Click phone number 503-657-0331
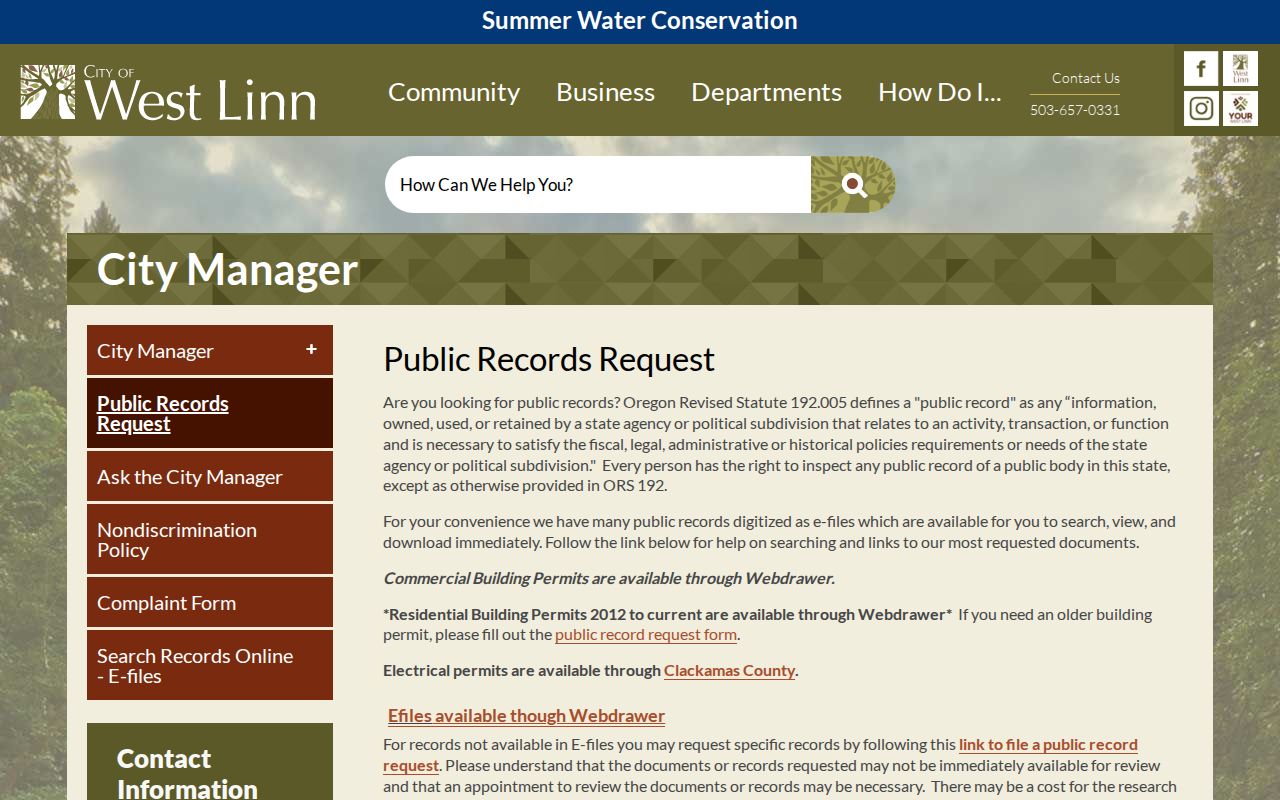 [x=1075, y=110]
